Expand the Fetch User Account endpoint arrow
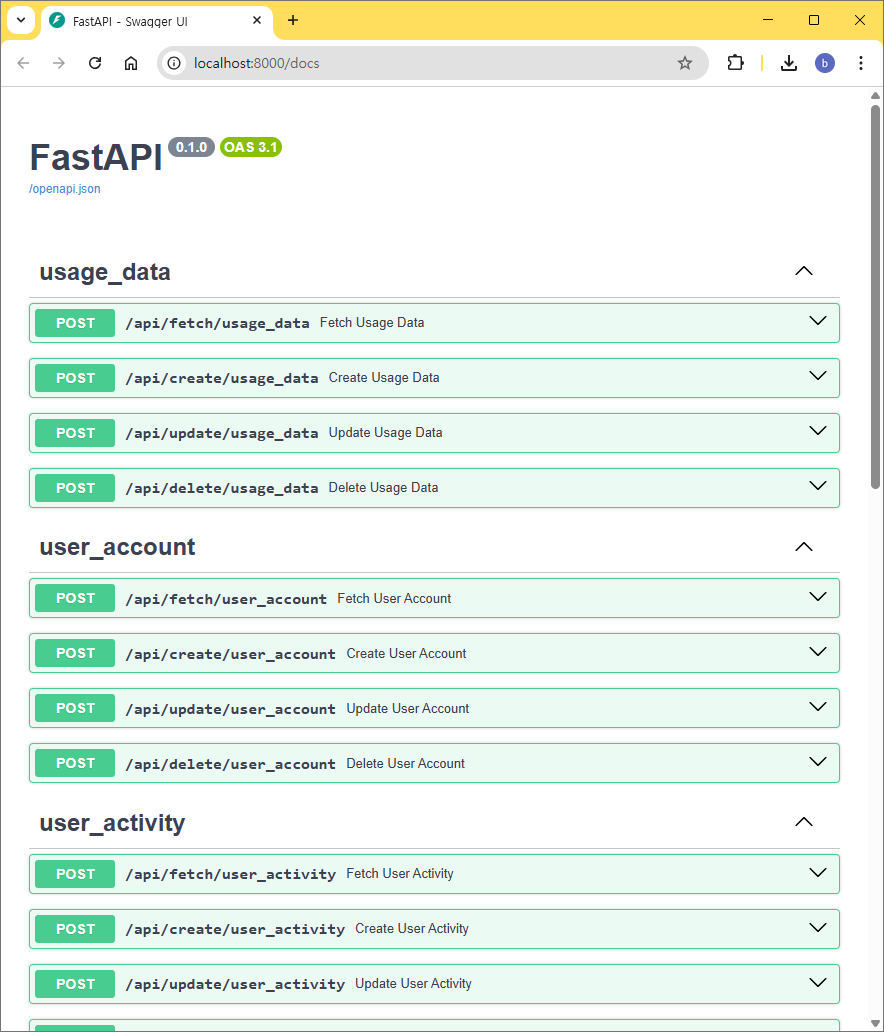The height and width of the screenshot is (1032, 884). [818, 597]
